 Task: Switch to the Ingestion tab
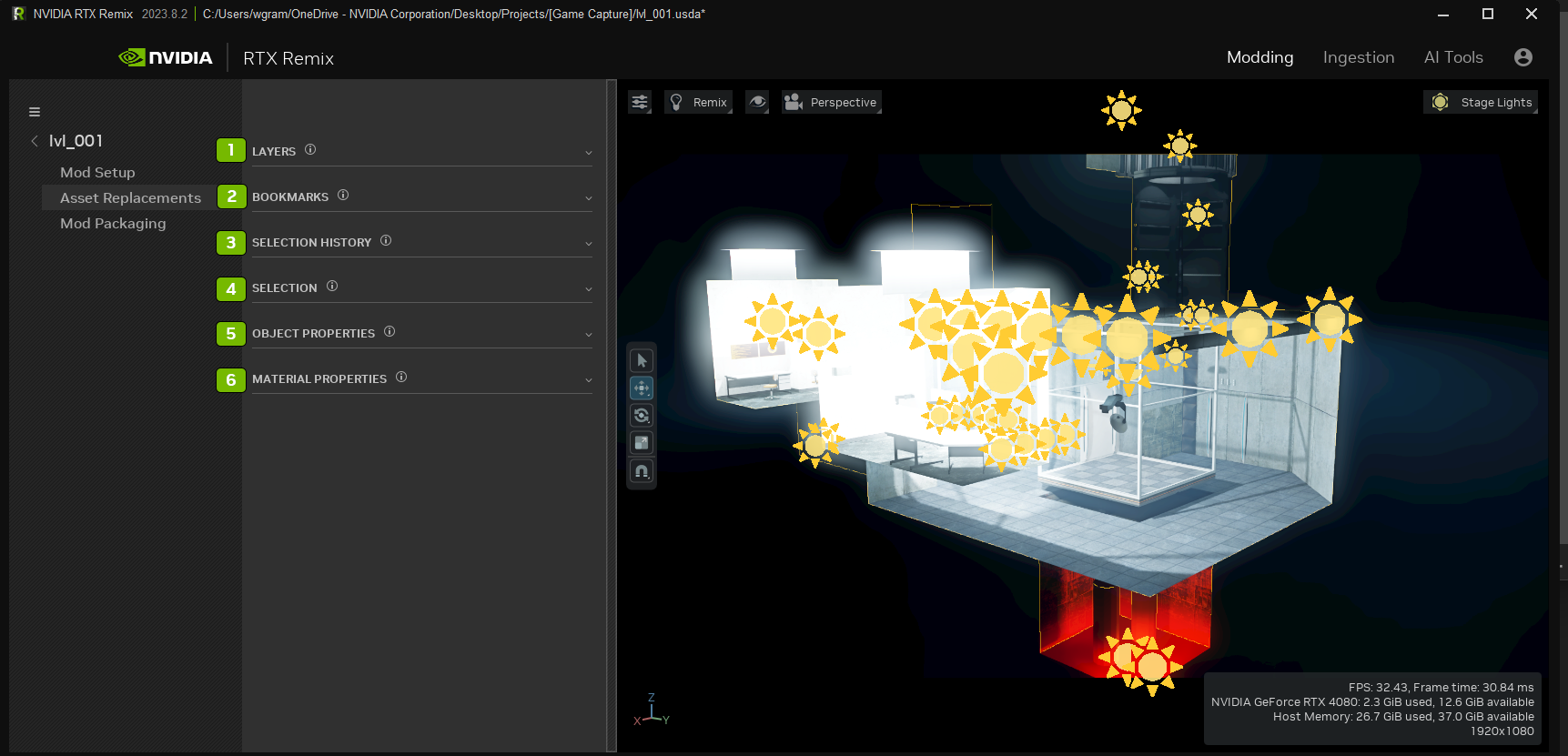[x=1359, y=57]
